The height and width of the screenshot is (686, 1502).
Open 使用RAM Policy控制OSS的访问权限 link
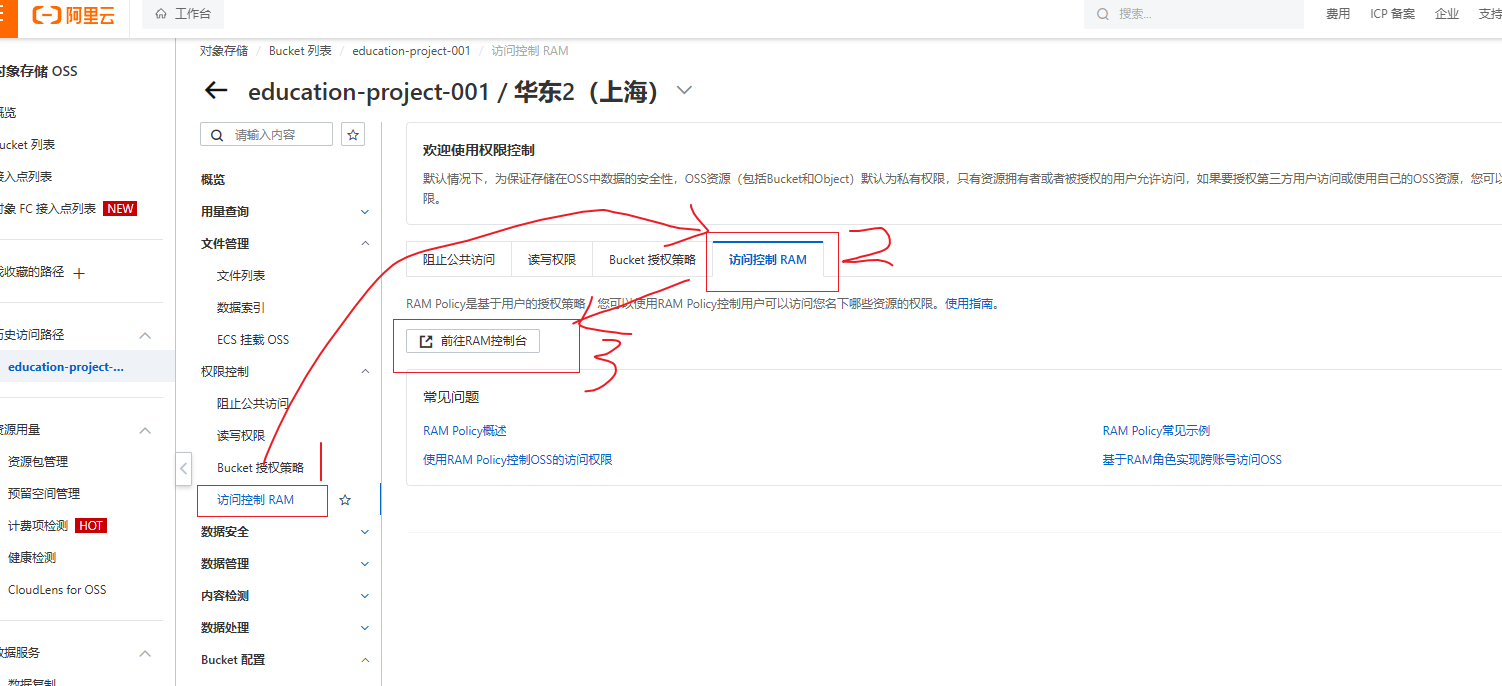click(518, 460)
